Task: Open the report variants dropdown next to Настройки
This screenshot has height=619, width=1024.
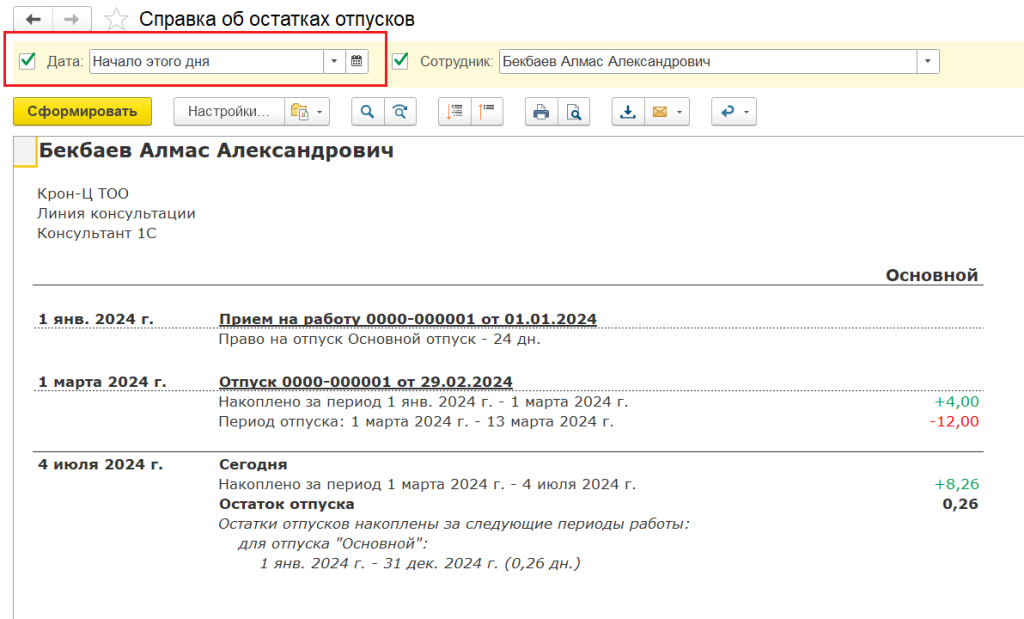Action: 307,112
